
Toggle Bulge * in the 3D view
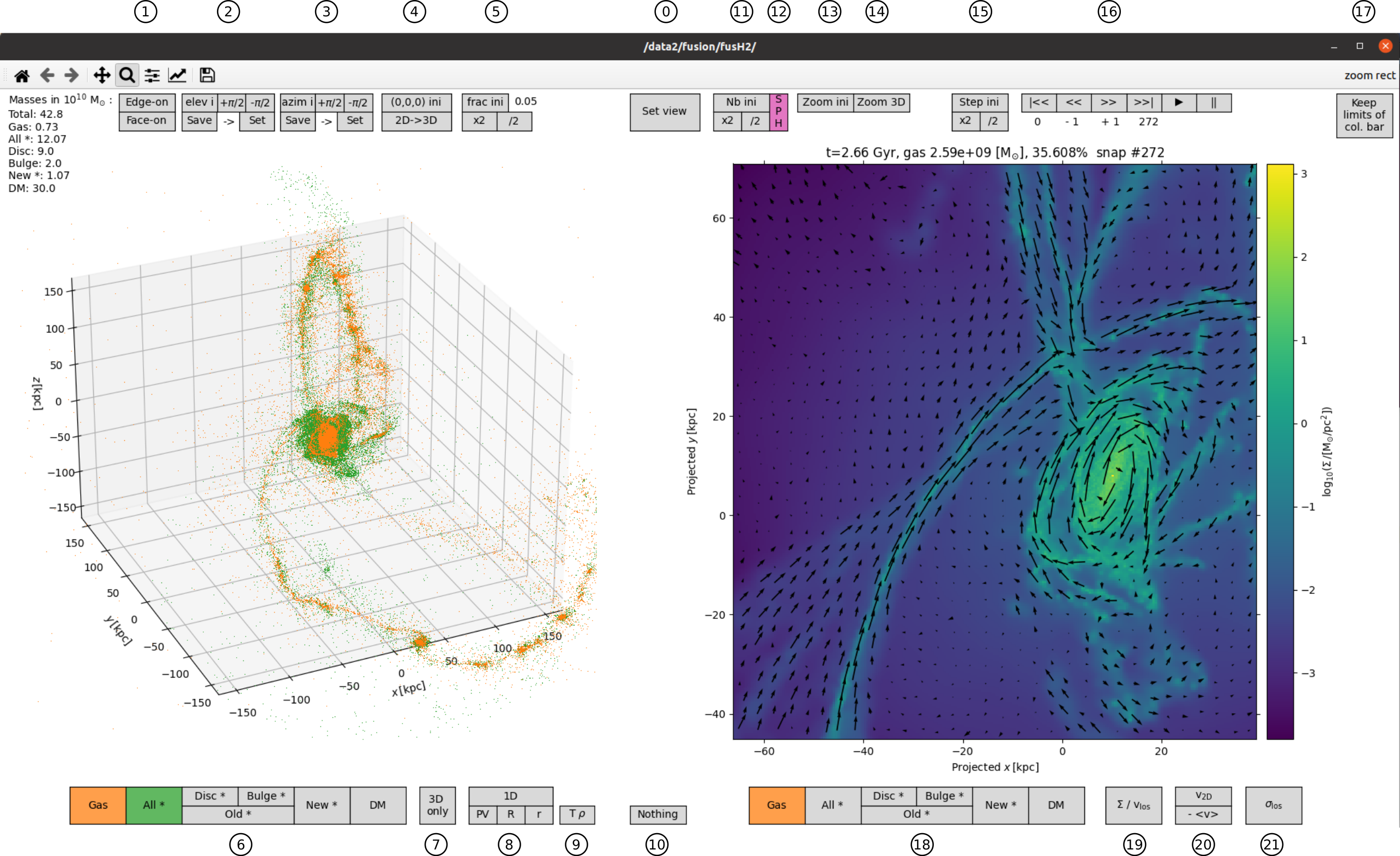(266, 797)
